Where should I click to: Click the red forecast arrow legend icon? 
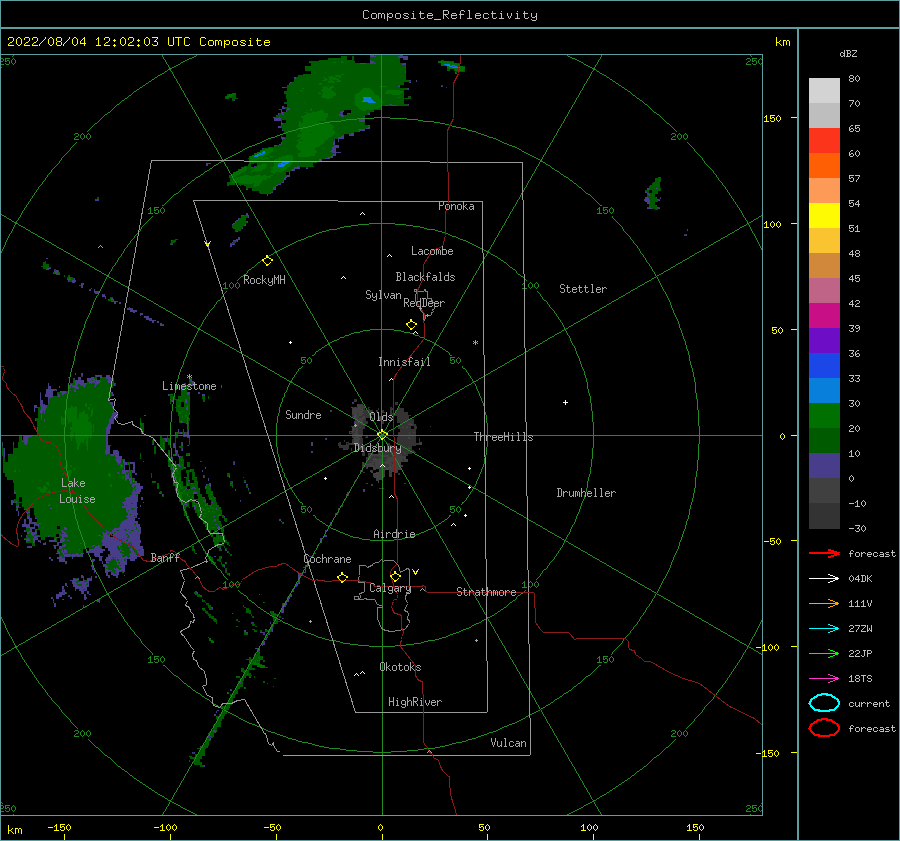[824, 553]
